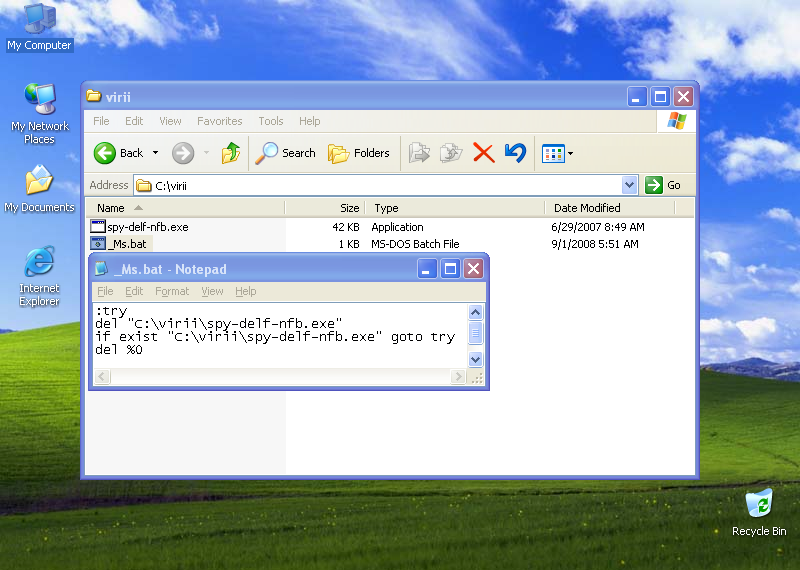Open the Edit menu in virii window

pyautogui.click(x=134, y=121)
